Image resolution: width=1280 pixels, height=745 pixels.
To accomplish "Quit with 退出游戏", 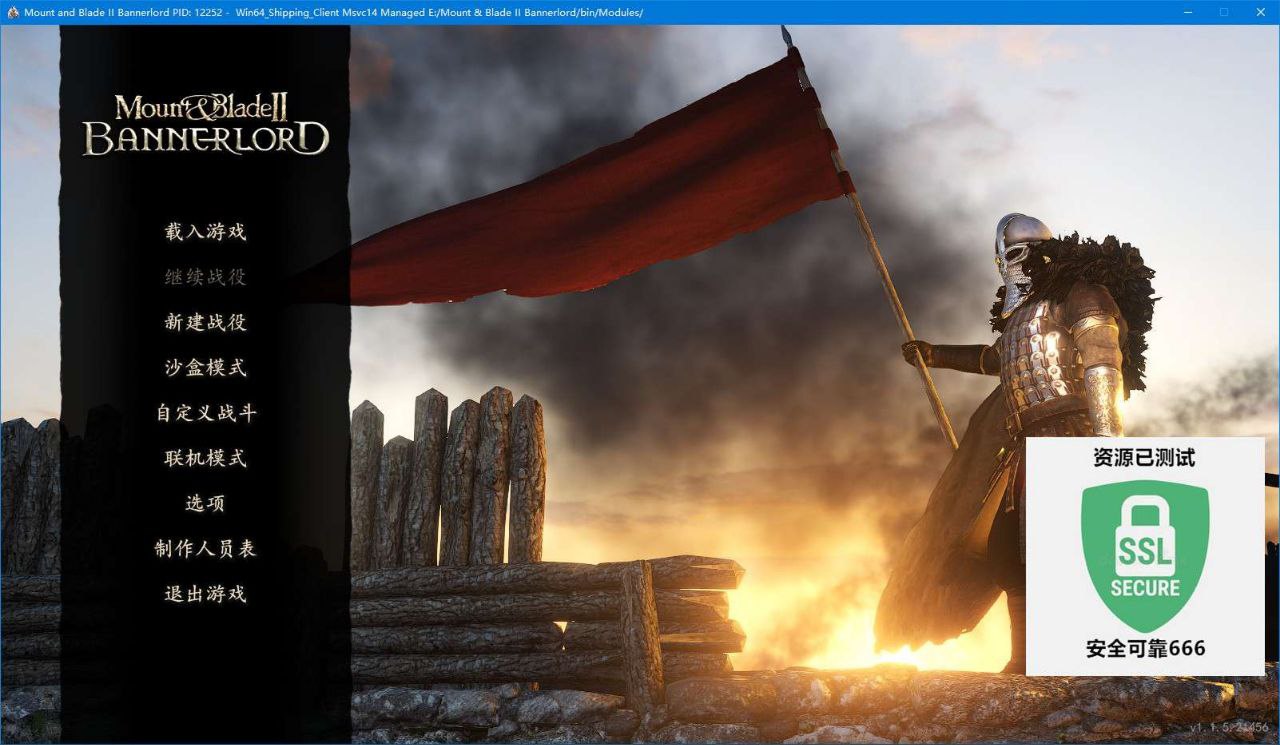I will tap(205, 593).
